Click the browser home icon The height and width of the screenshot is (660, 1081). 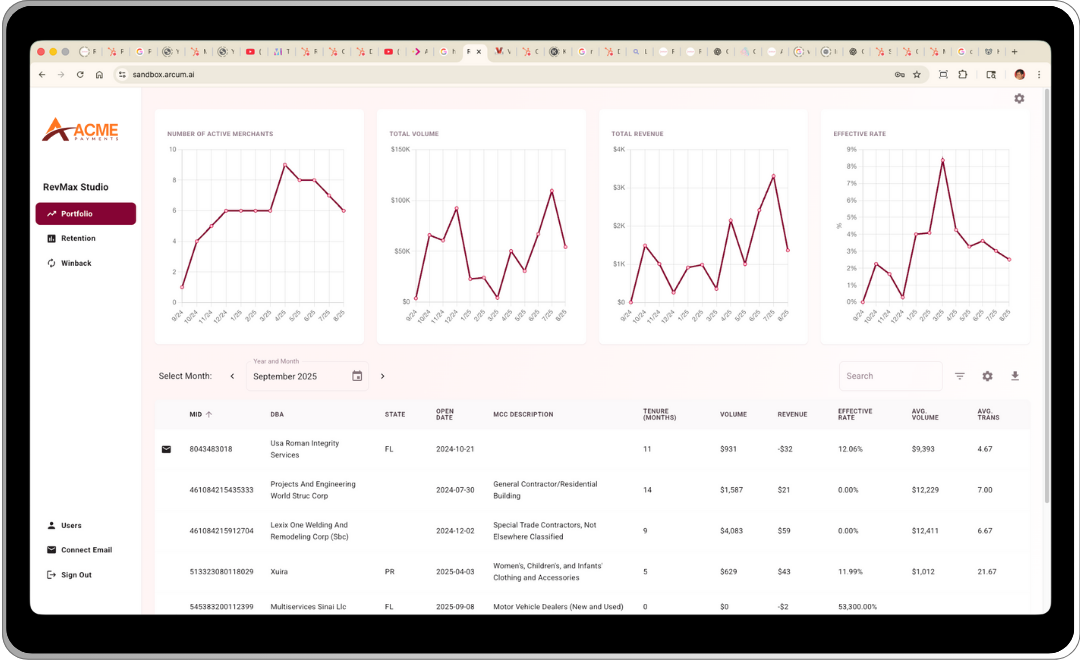(99, 74)
